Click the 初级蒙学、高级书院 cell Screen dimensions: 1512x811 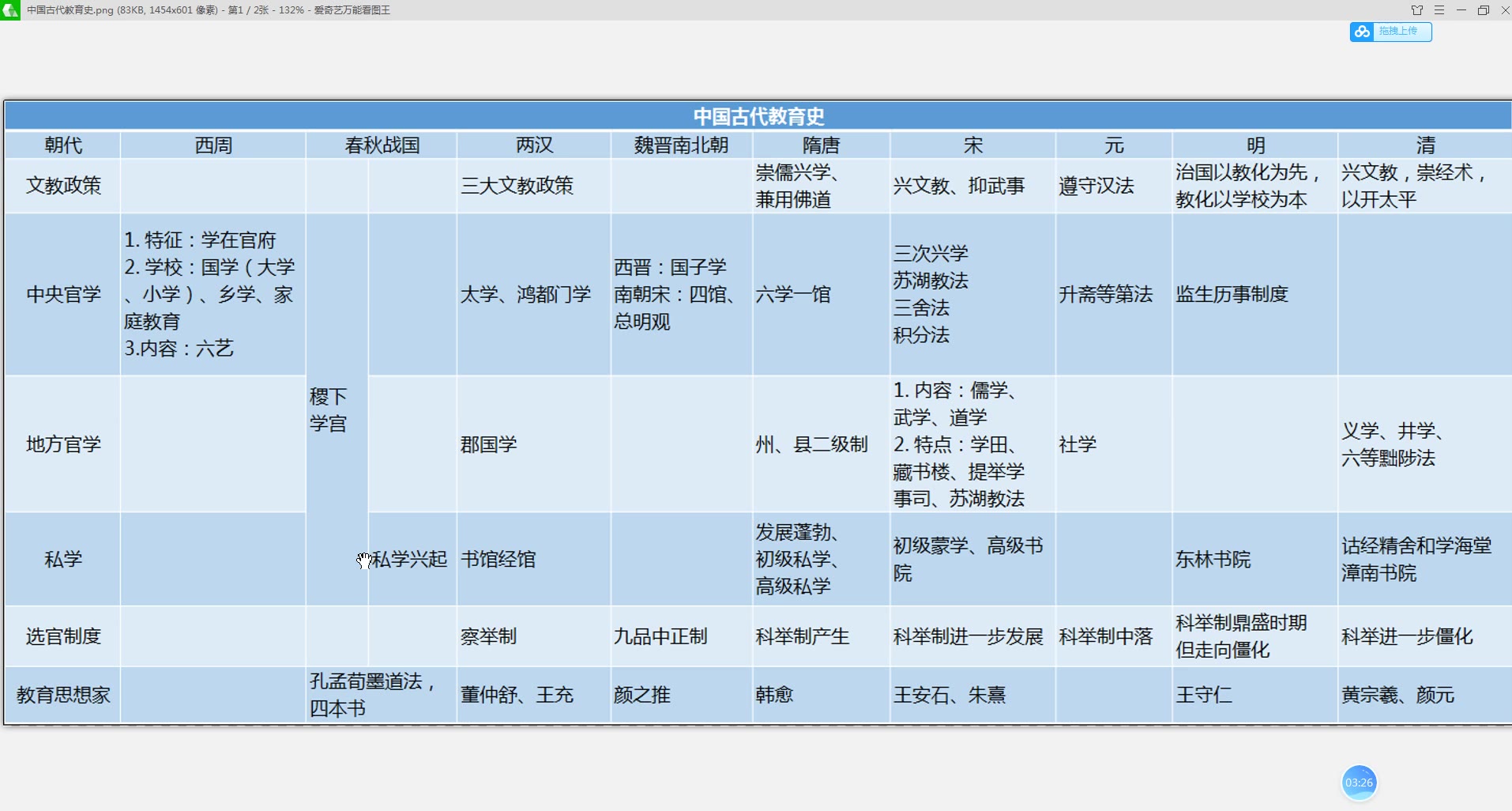pyautogui.click(x=972, y=559)
